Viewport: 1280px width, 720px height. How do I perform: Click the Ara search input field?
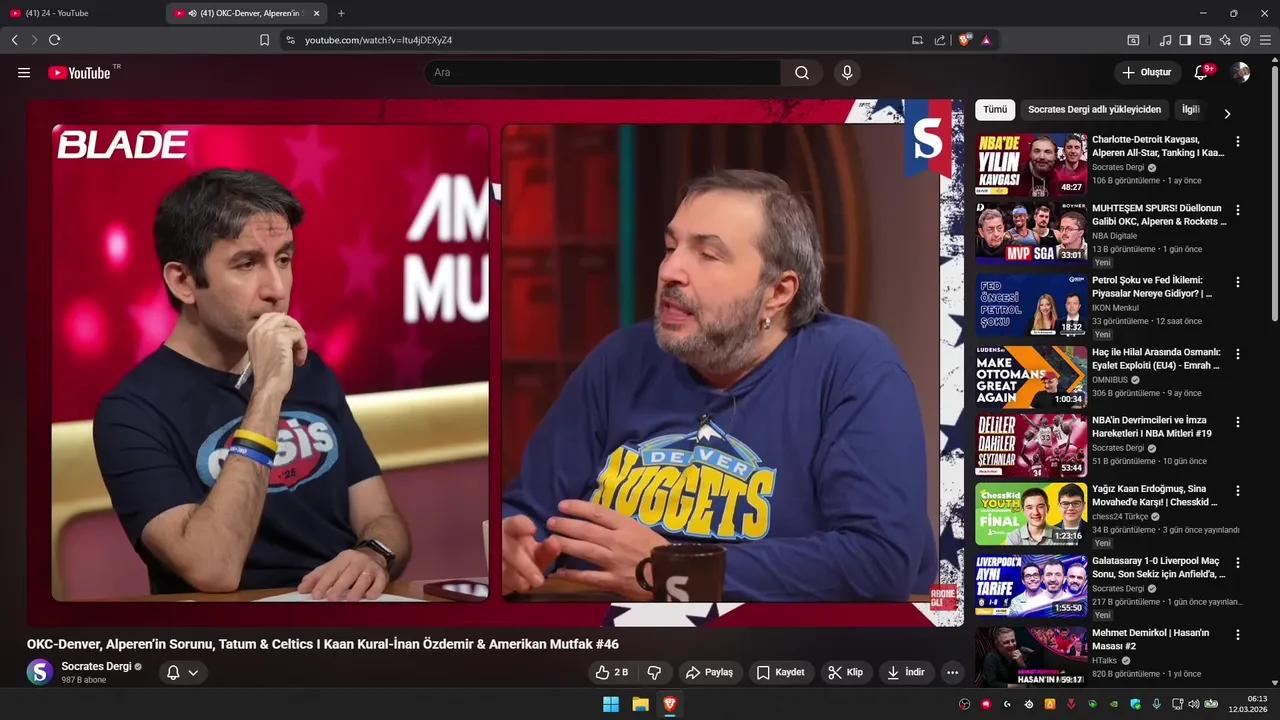tap(602, 72)
